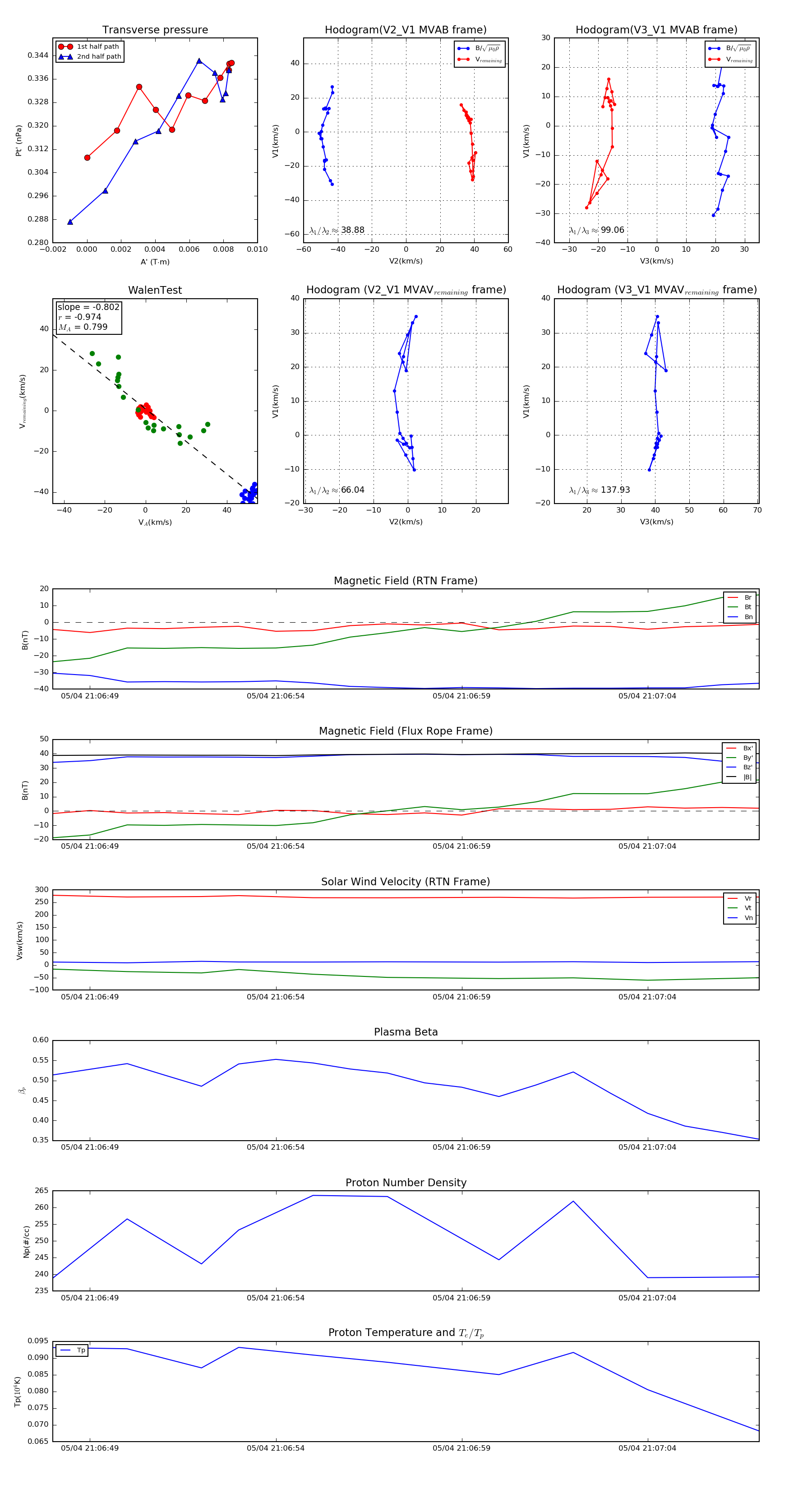Select the "Hodogram(V2_V1 MVAB frame)" title
The image size is (812, 1489).
(x=406, y=30)
